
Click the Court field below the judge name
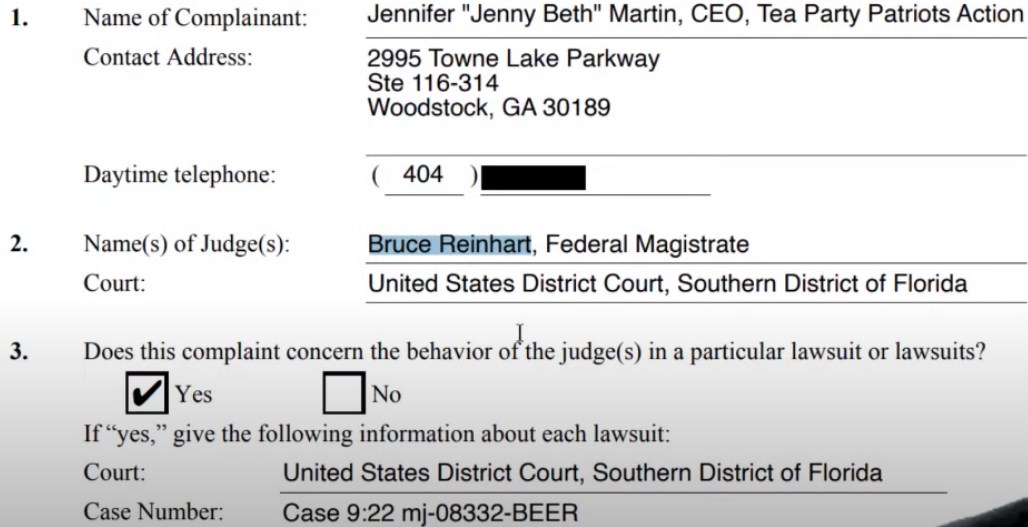coord(667,284)
